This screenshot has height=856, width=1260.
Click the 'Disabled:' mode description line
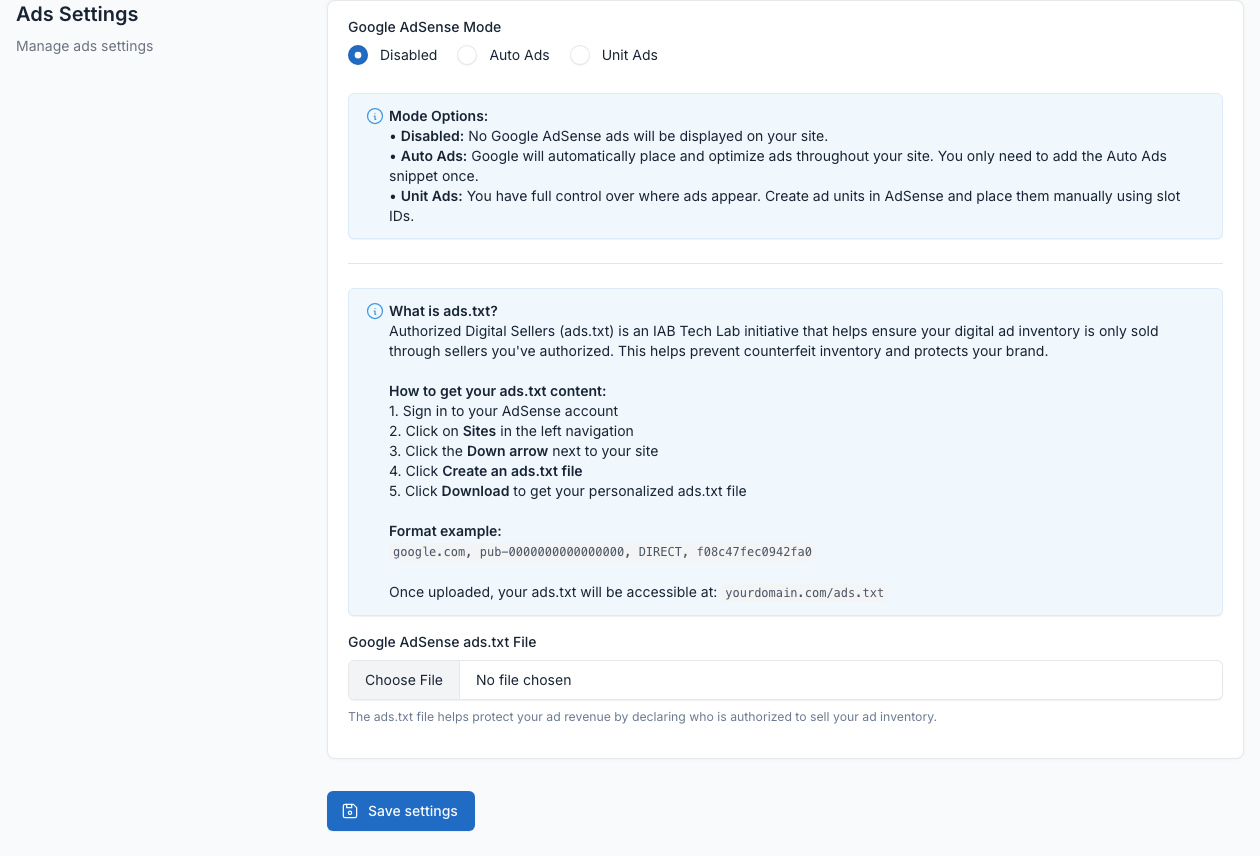[608, 136]
